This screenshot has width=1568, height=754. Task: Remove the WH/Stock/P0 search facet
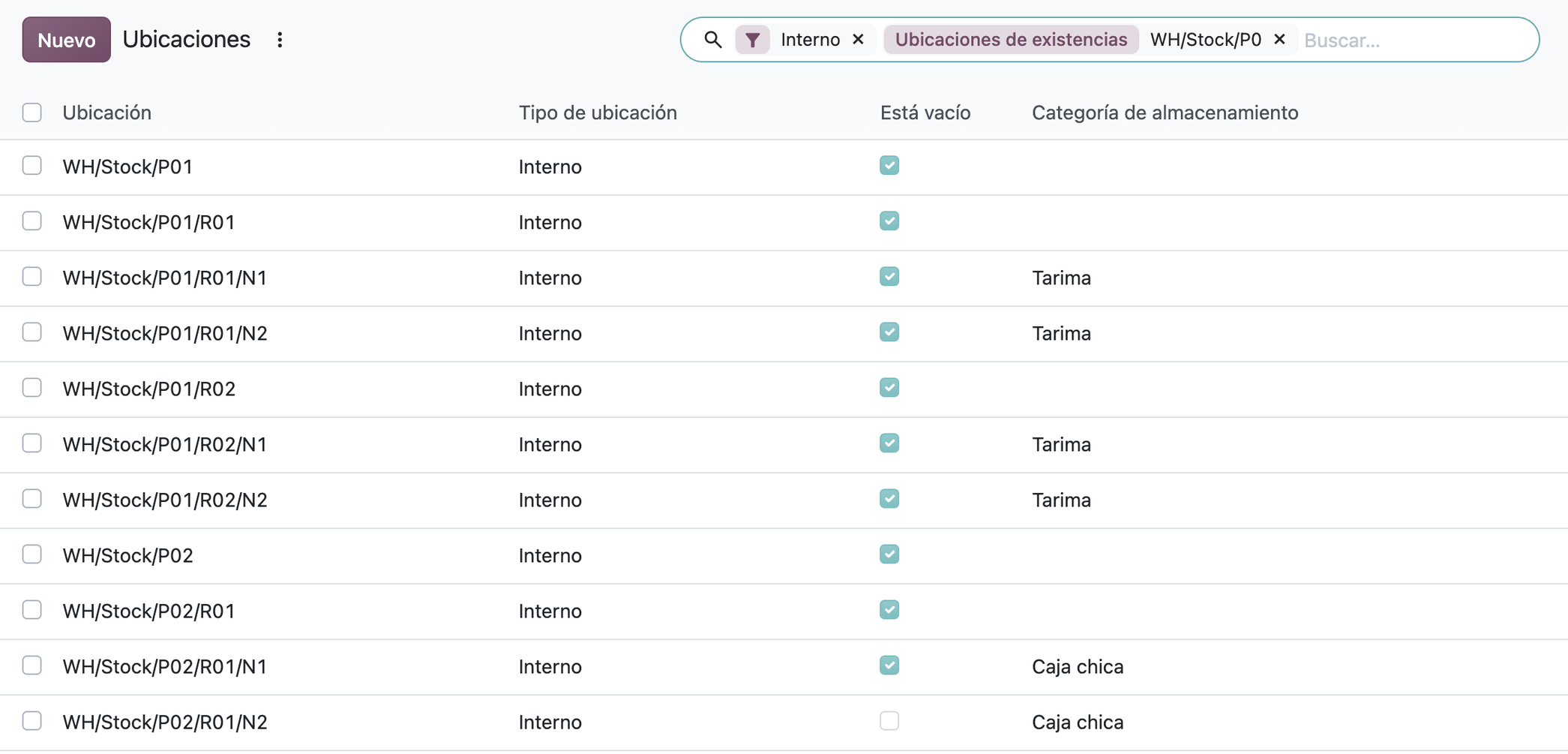[1280, 39]
